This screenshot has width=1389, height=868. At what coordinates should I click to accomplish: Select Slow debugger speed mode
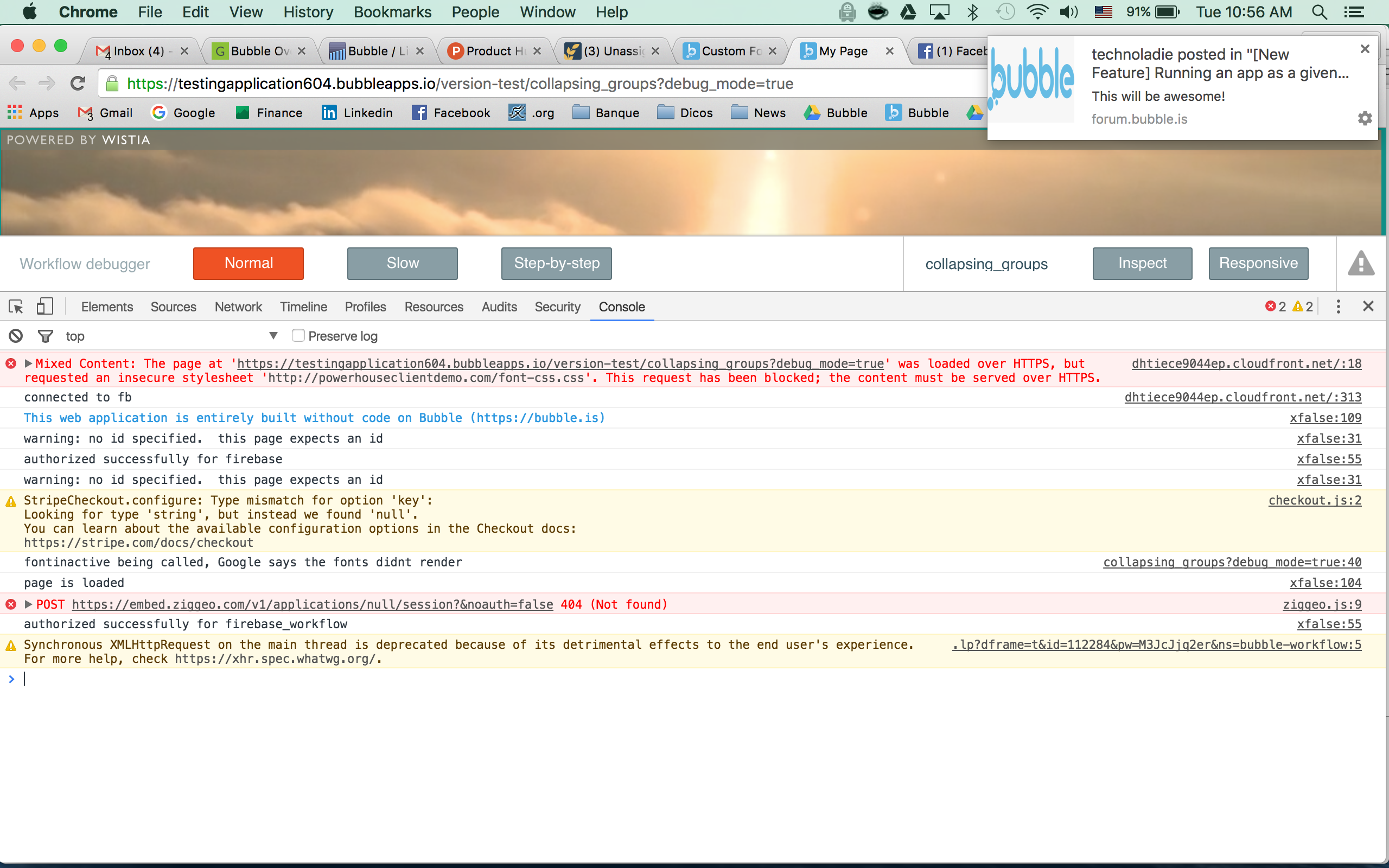[403, 264]
